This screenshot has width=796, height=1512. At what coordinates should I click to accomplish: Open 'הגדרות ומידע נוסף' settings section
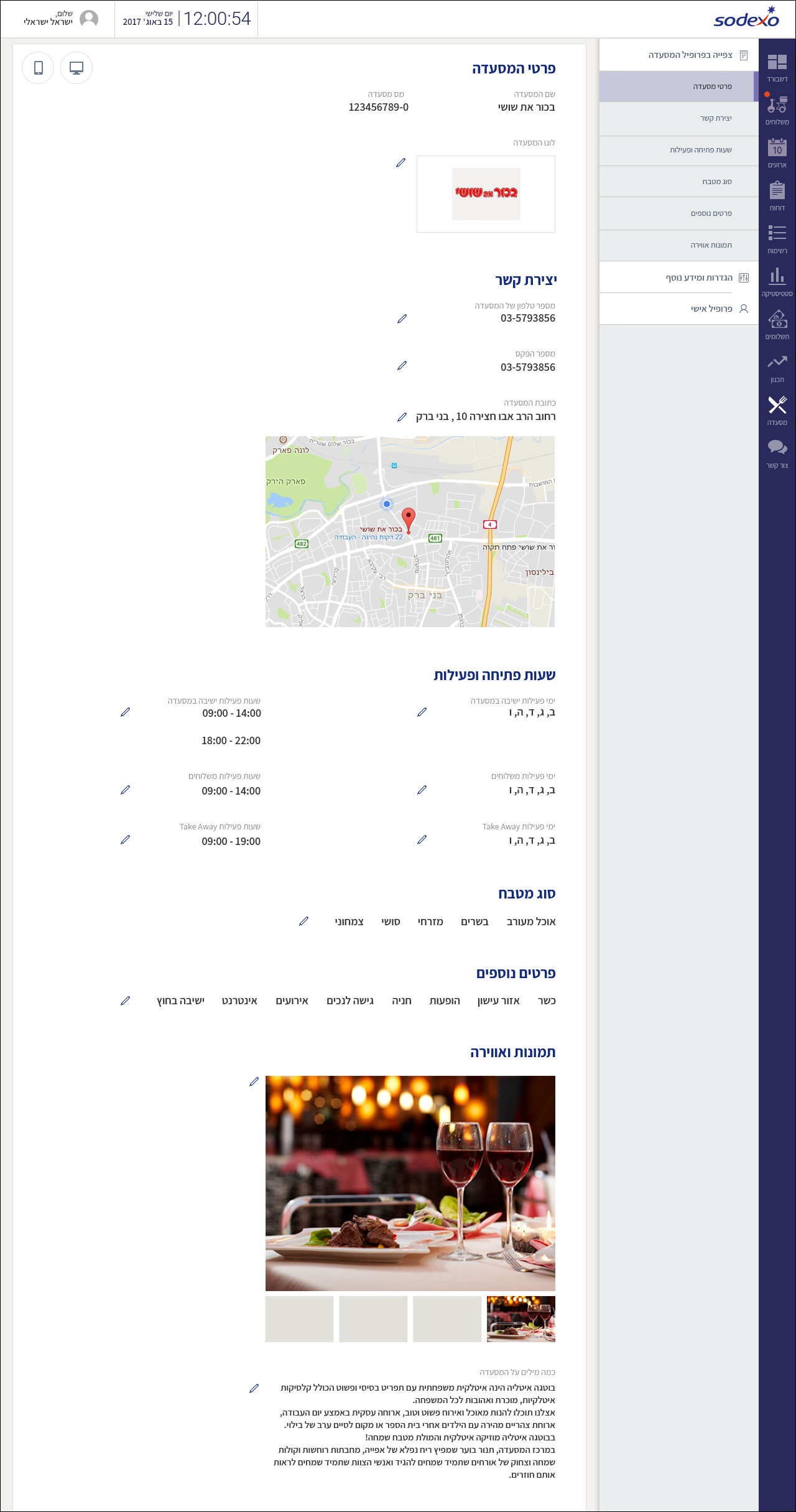pos(699,278)
